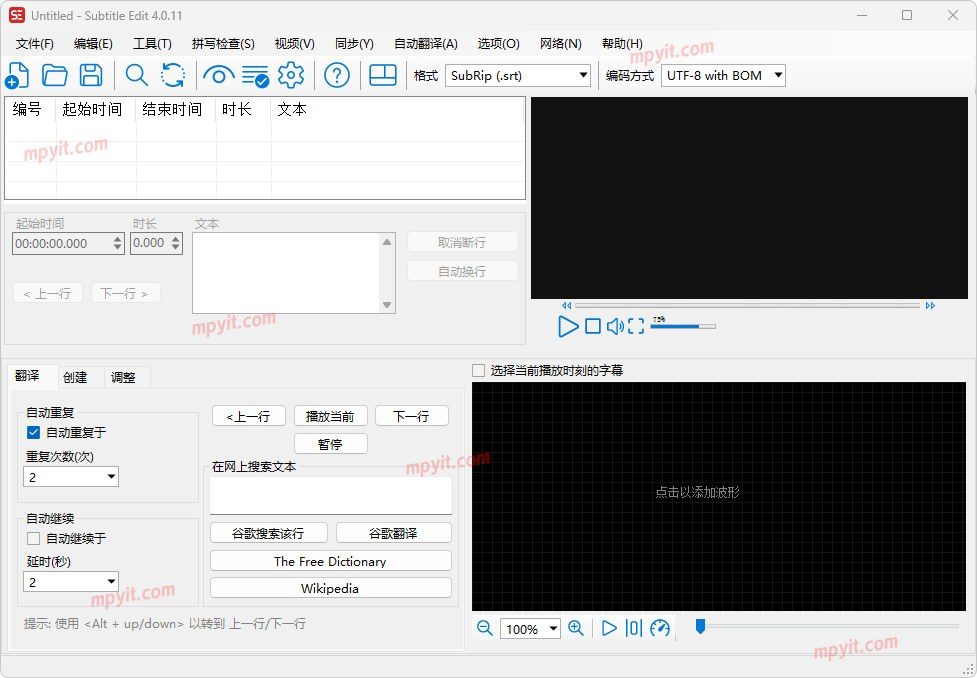Click 播放当前 button
Screen dimensions: 977x678
click(330, 416)
